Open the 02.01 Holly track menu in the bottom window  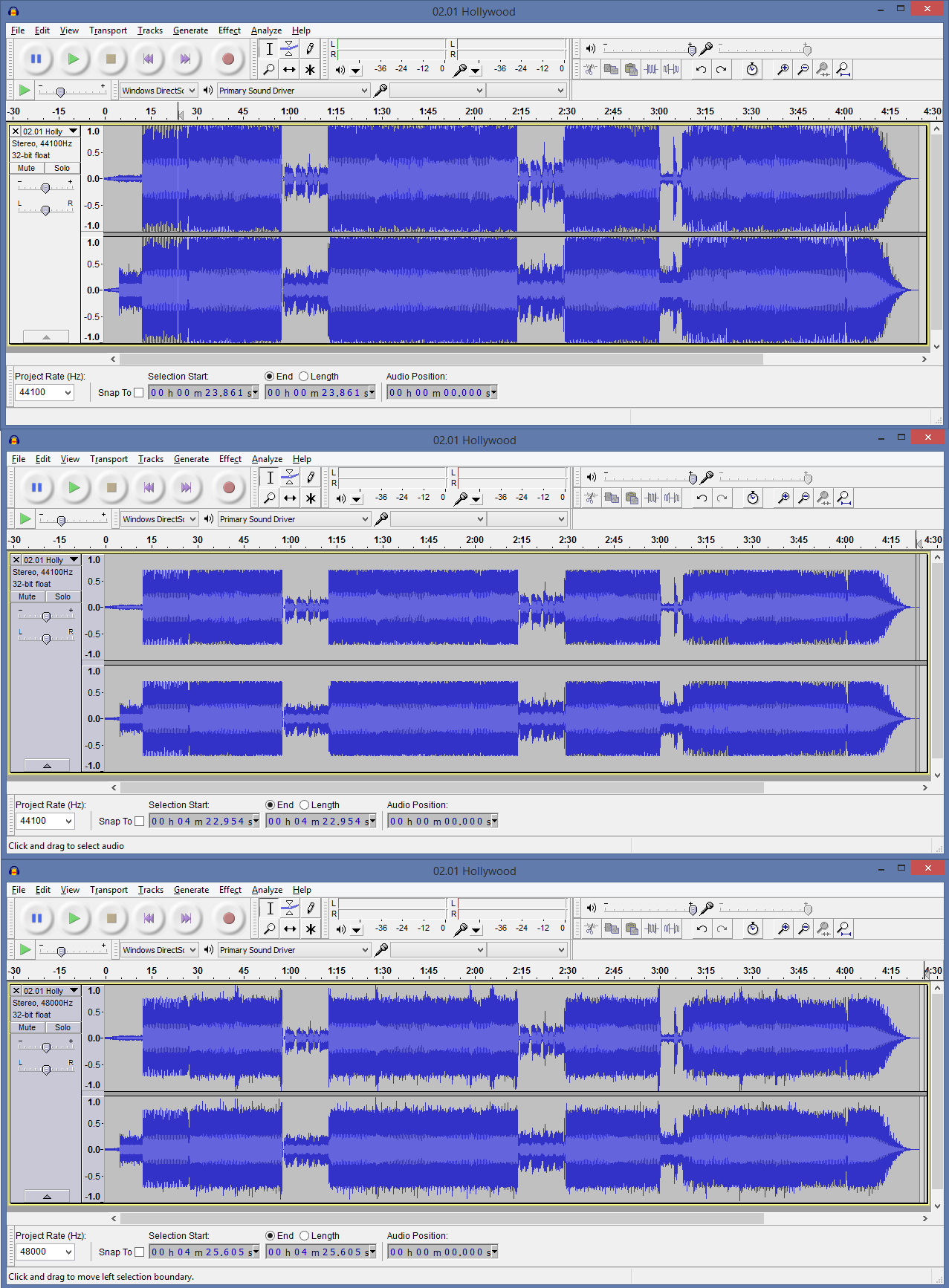point(51,991)
